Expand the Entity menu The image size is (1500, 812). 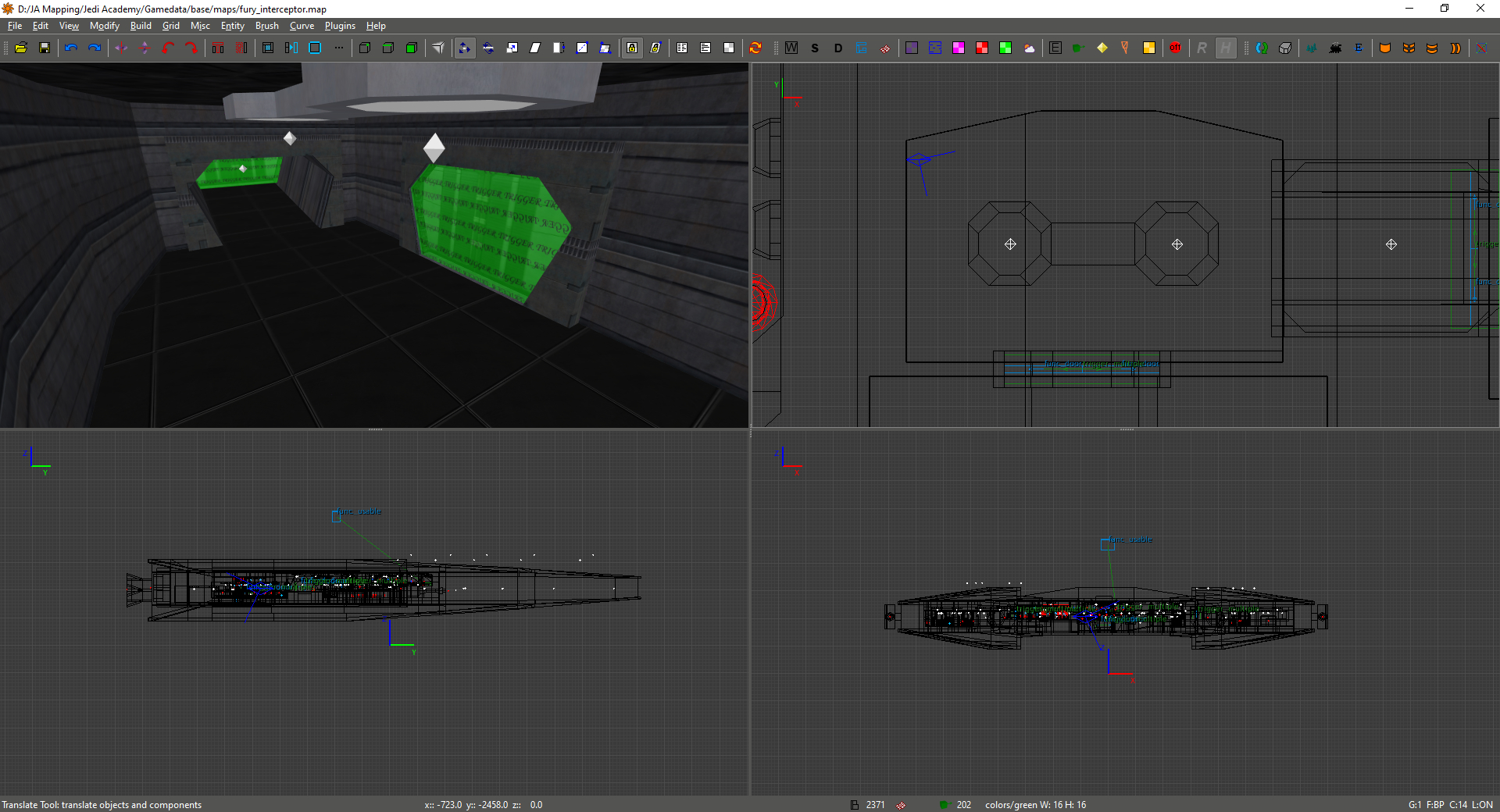click(x=232, y=26)
